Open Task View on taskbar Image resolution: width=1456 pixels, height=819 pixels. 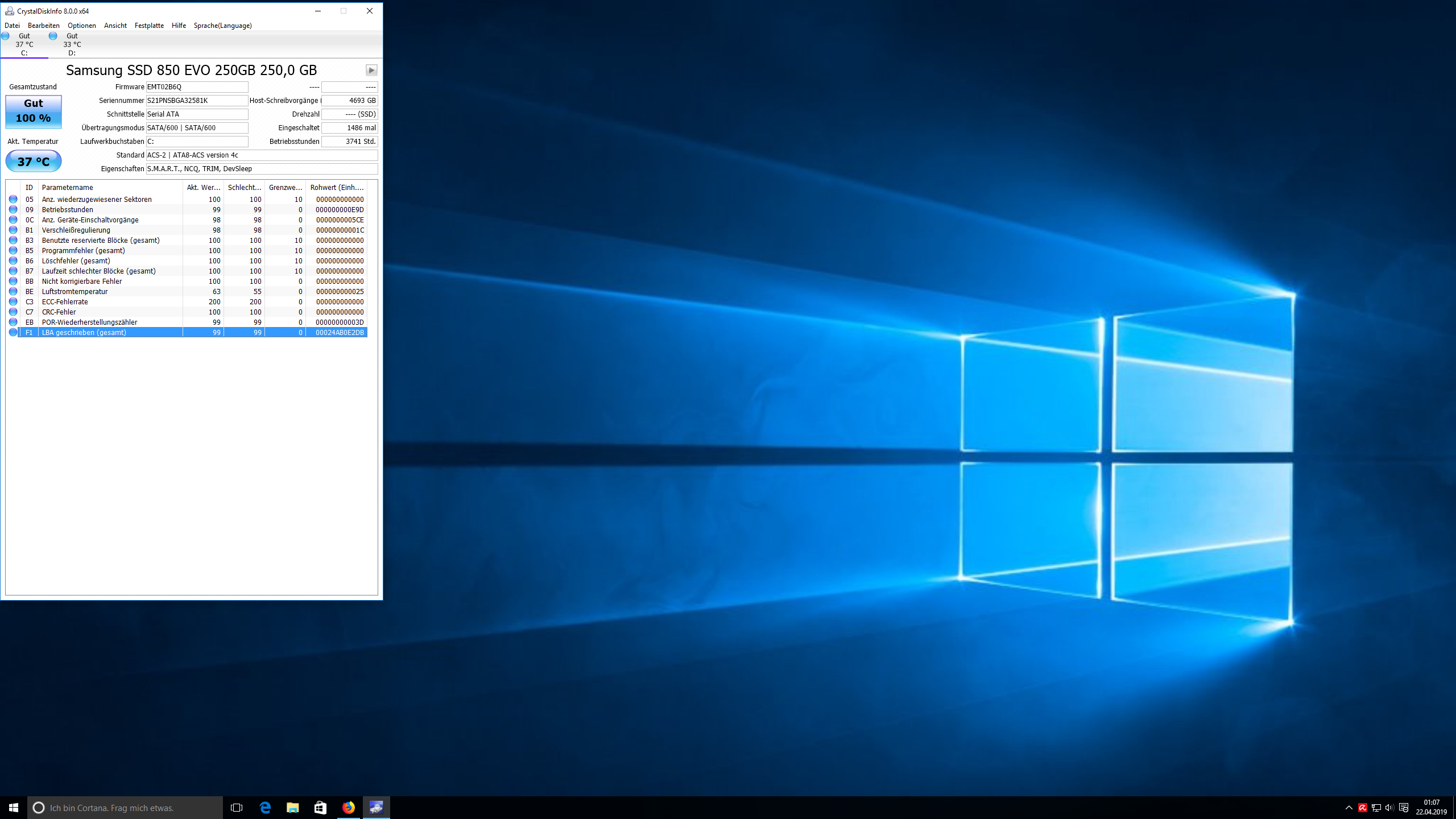click(237, 807)
